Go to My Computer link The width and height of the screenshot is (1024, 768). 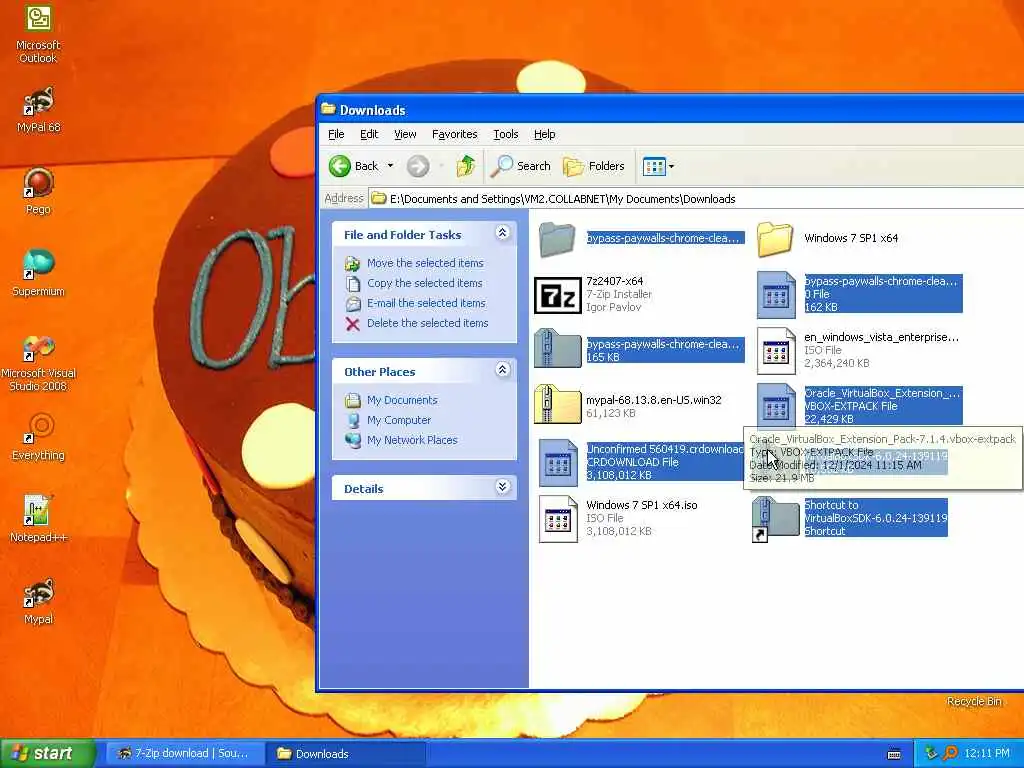click(399, 420)
